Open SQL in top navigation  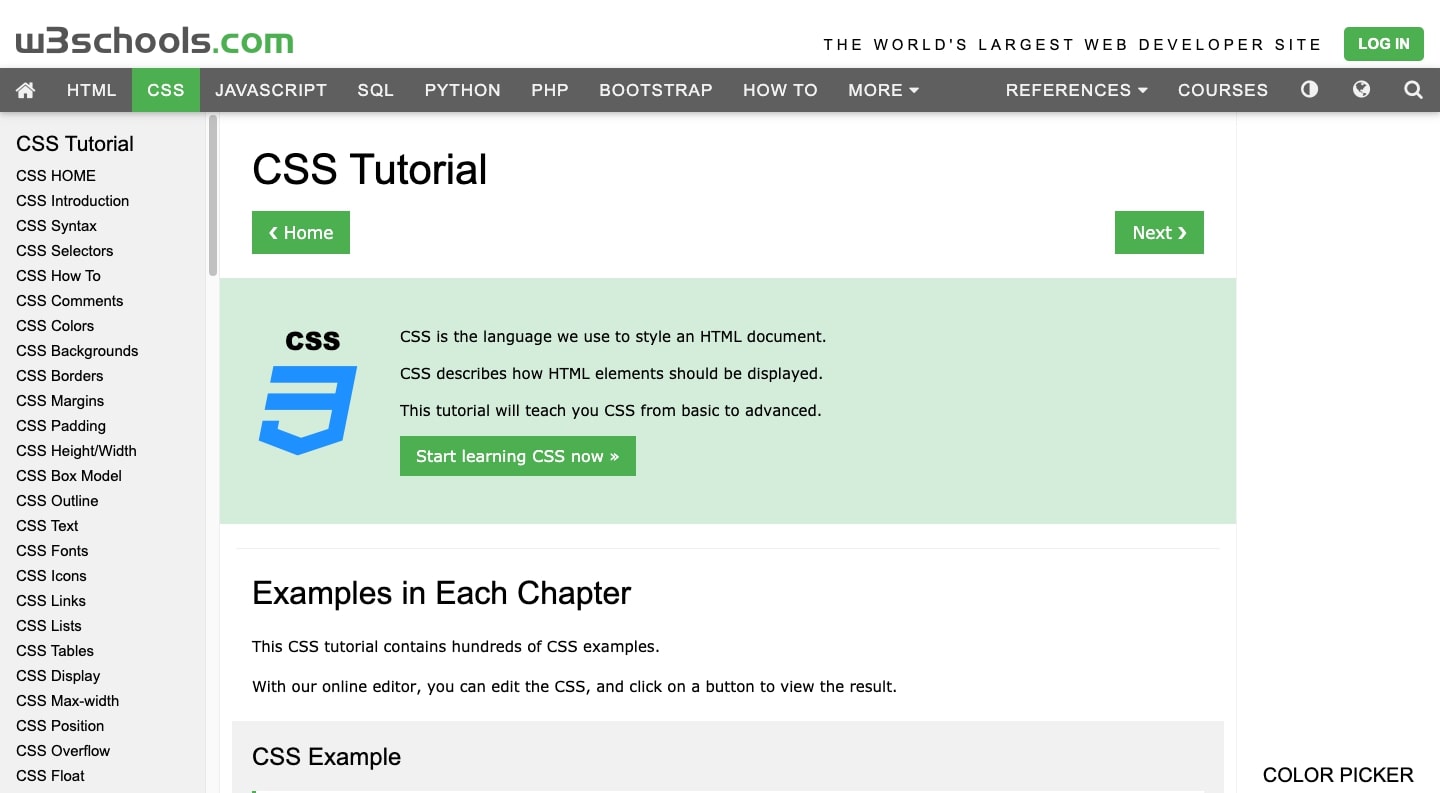pos(376,90)
